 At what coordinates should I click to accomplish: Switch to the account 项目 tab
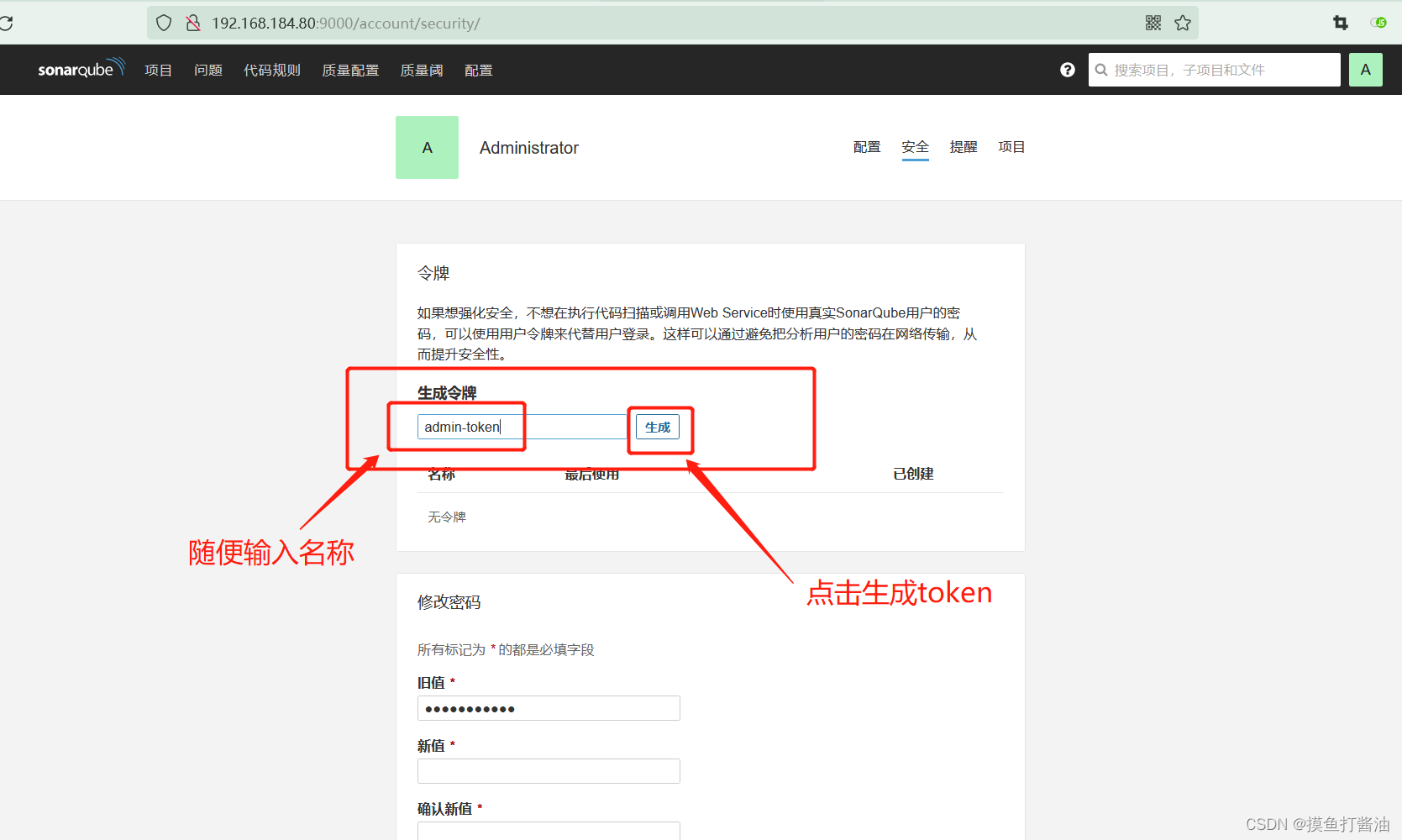pos(1011,147)
